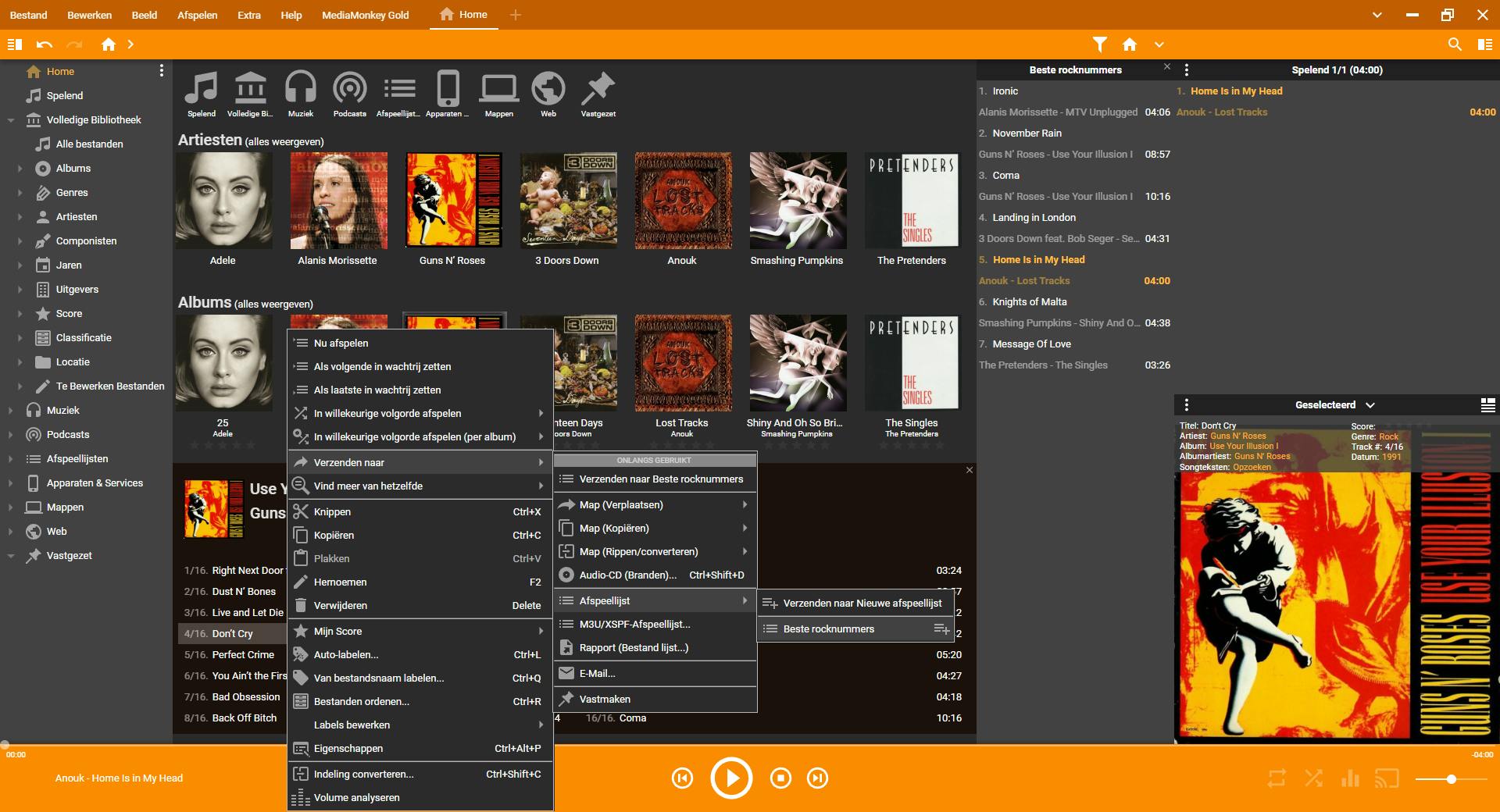
Task: Expand the Albums node in the sidebar
Action: pyautogui.click(x=20, y=169)
